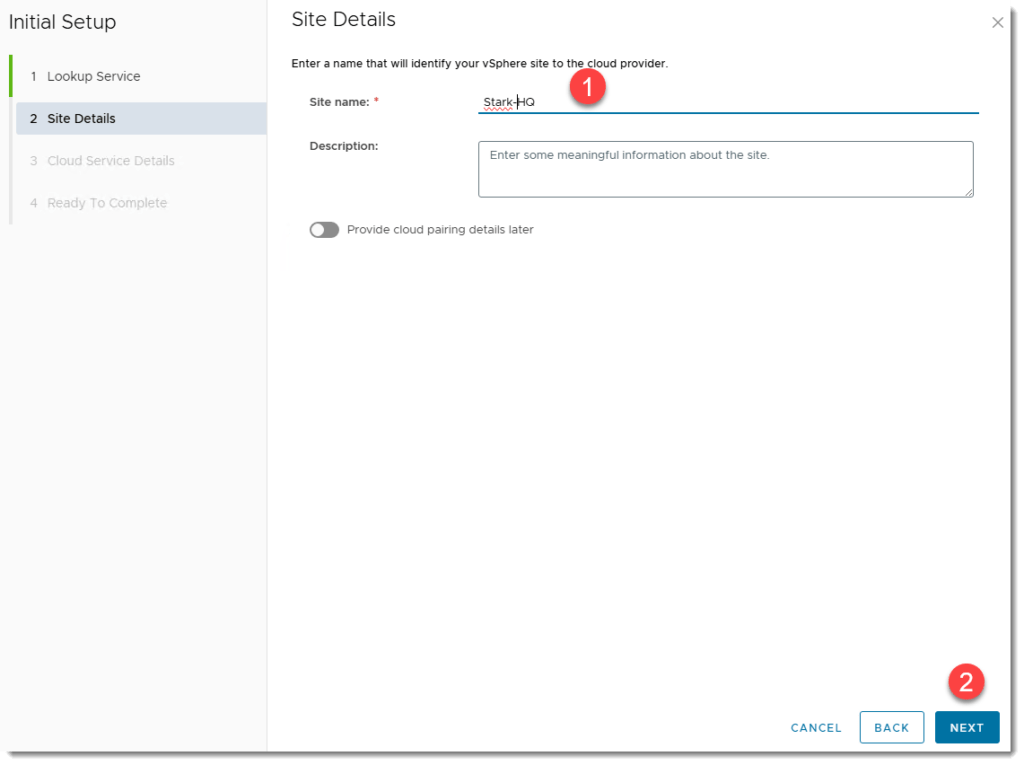Image resolution: width=1024 pixels, height=765 pixels.
Task: Click the Initial Setup wizard title
Action: pyautogui.click(x=62, y=22)
